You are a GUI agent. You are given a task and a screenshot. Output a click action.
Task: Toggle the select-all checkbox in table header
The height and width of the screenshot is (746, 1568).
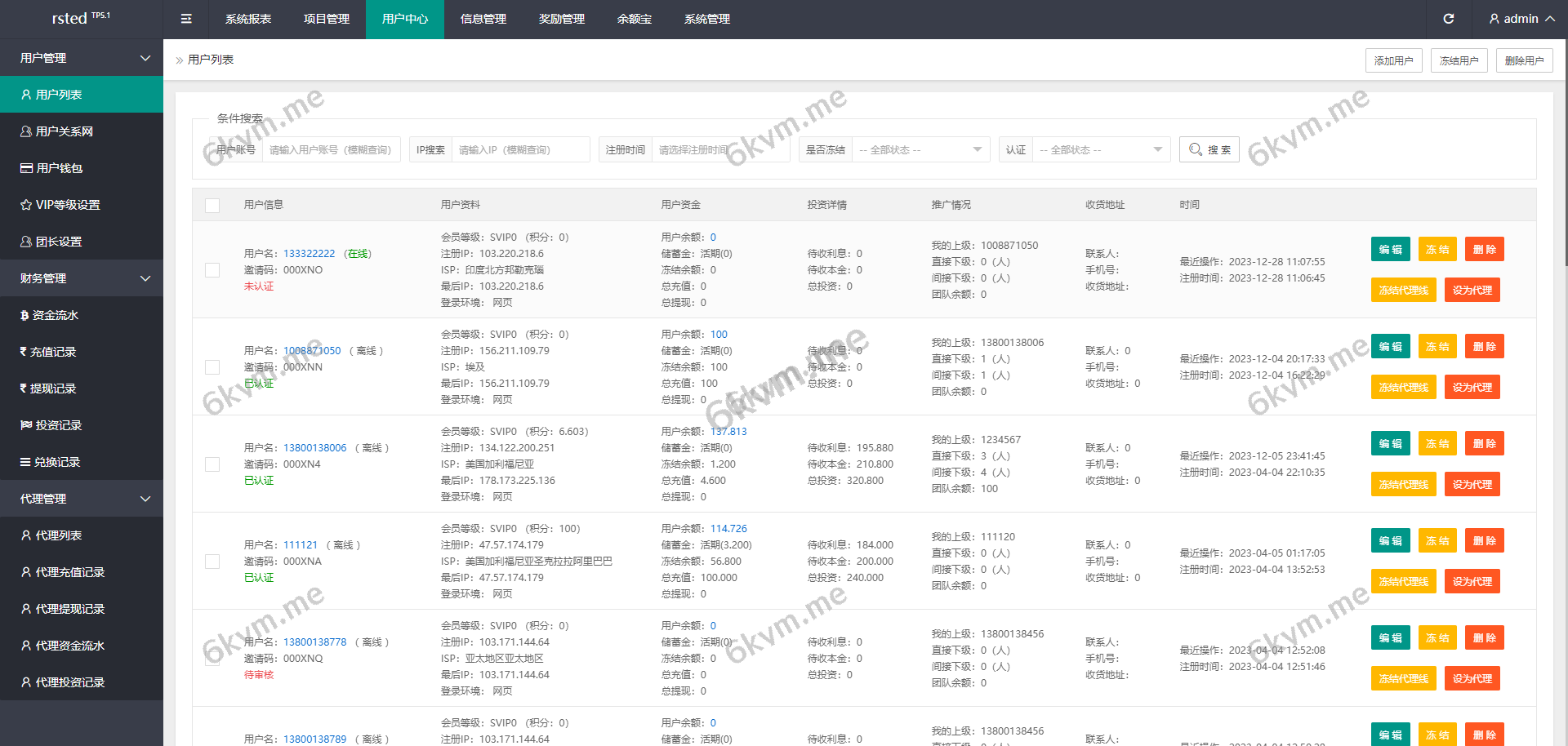[x=212, y=205]
